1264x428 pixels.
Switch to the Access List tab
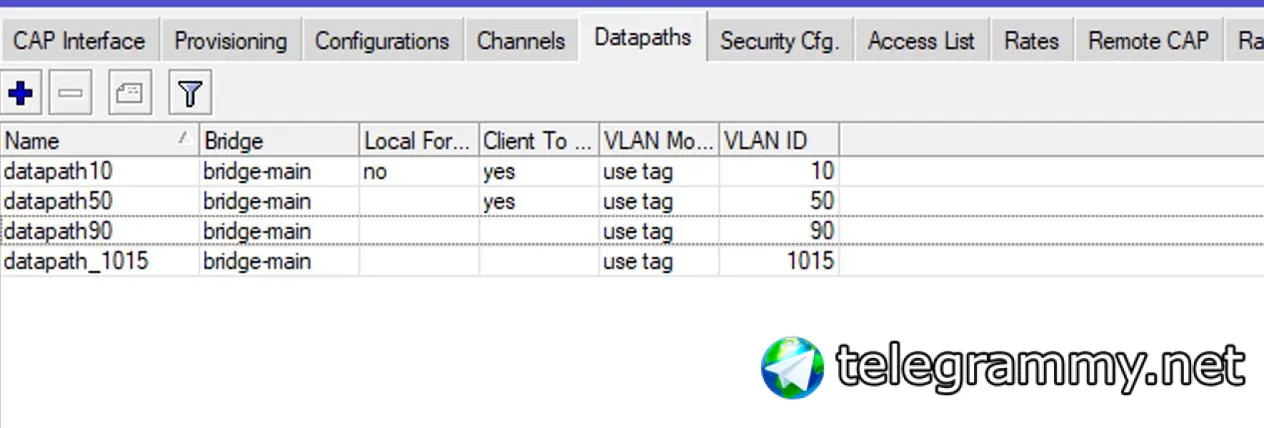point(921,41)
